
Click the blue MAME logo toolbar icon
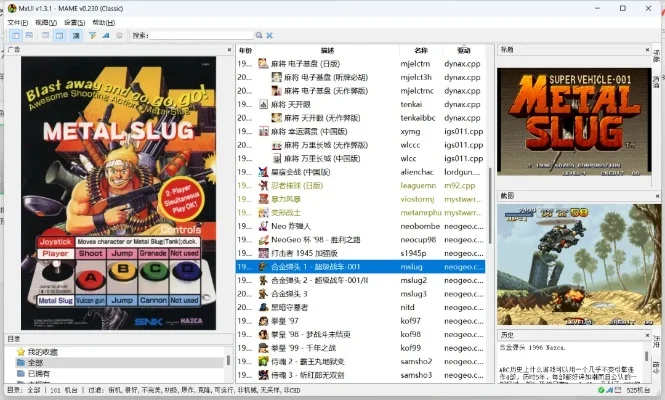[106, 36]
